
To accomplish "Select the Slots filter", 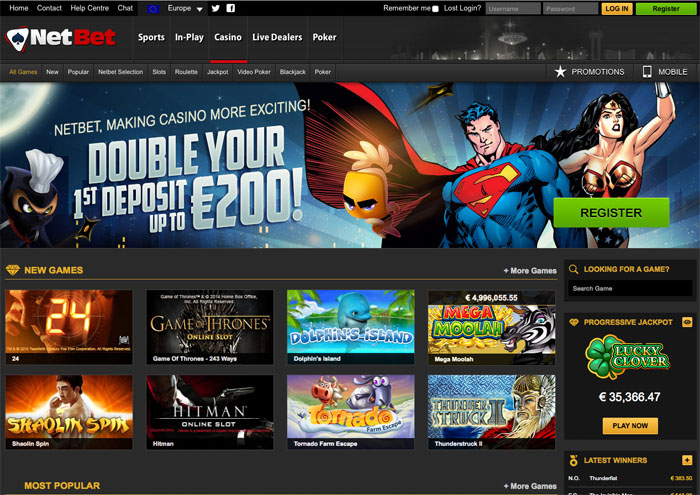I will (159, 72).
